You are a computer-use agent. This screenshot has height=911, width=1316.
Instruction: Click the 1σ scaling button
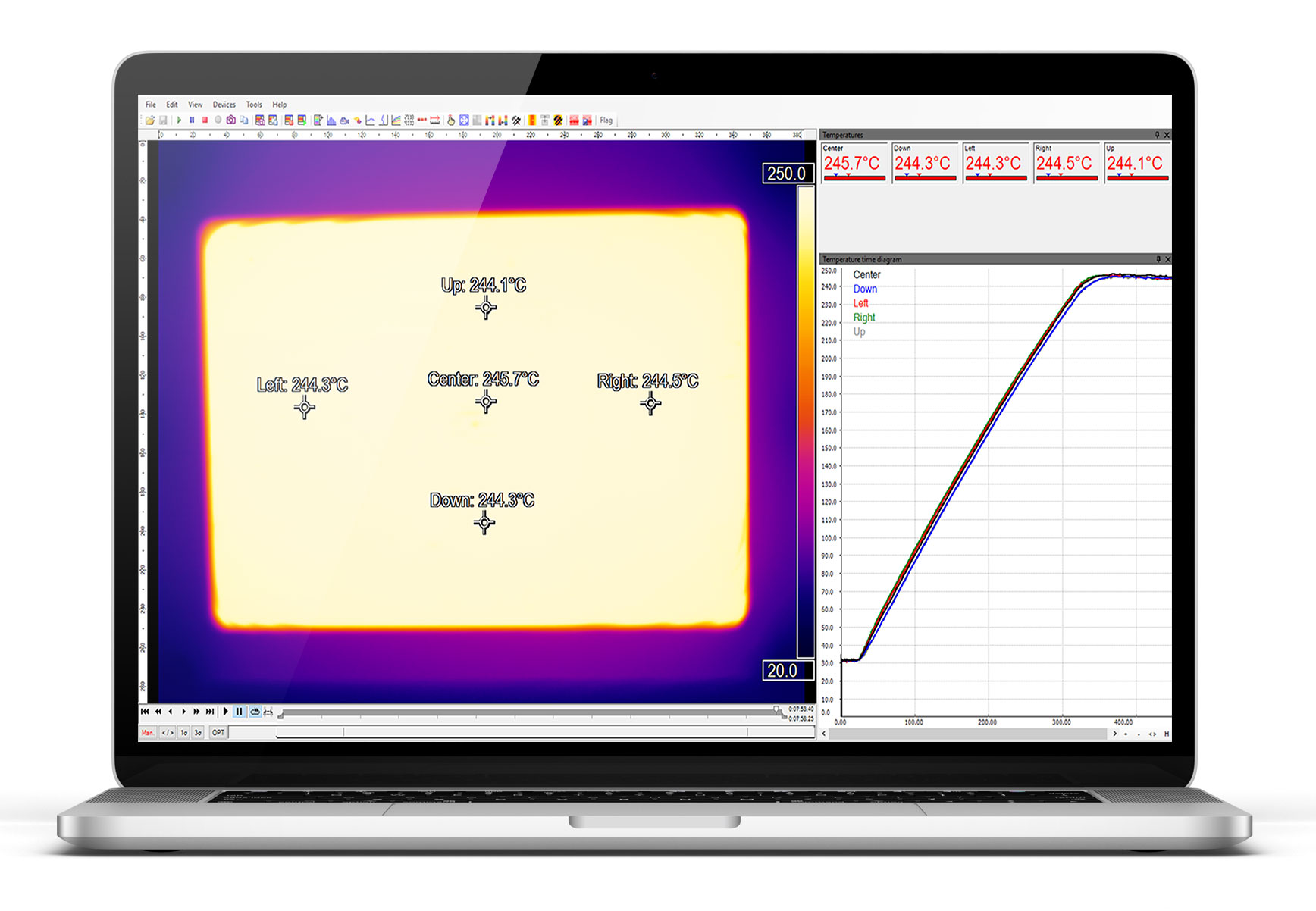tap(184, 733)
